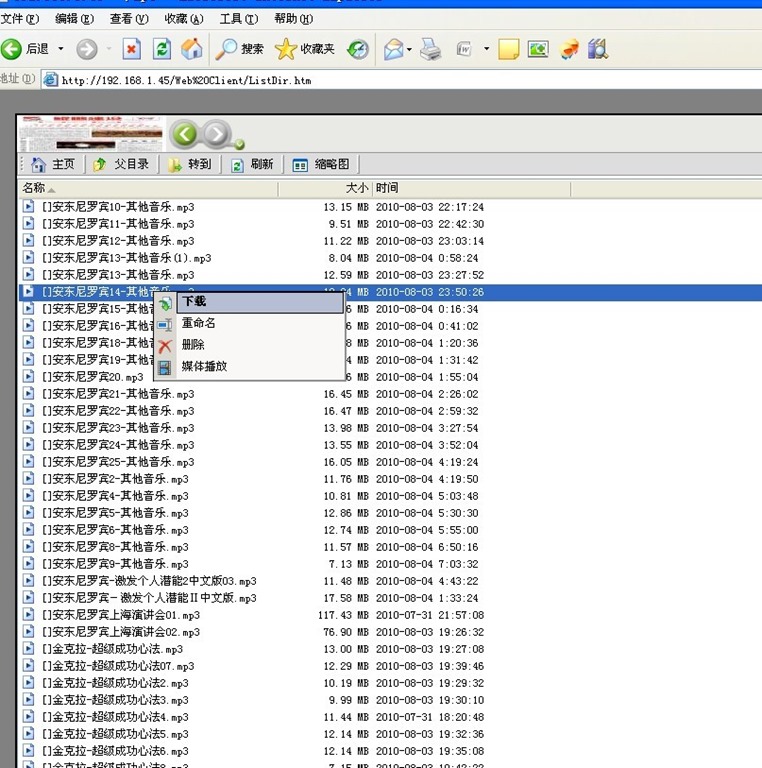Go to the IE Home page icon
The height and width of the screenshot is (768, 762).
(192, 49)
